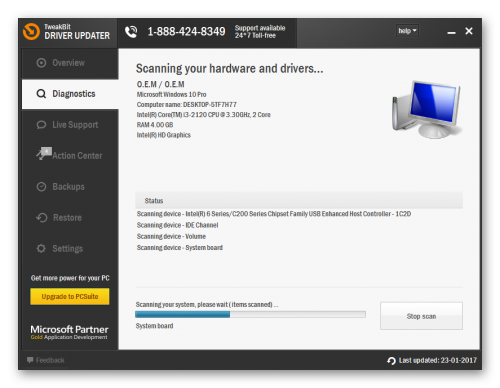Go to Live Support
Viewport: 500px width, 388px height.
[70, 125]
